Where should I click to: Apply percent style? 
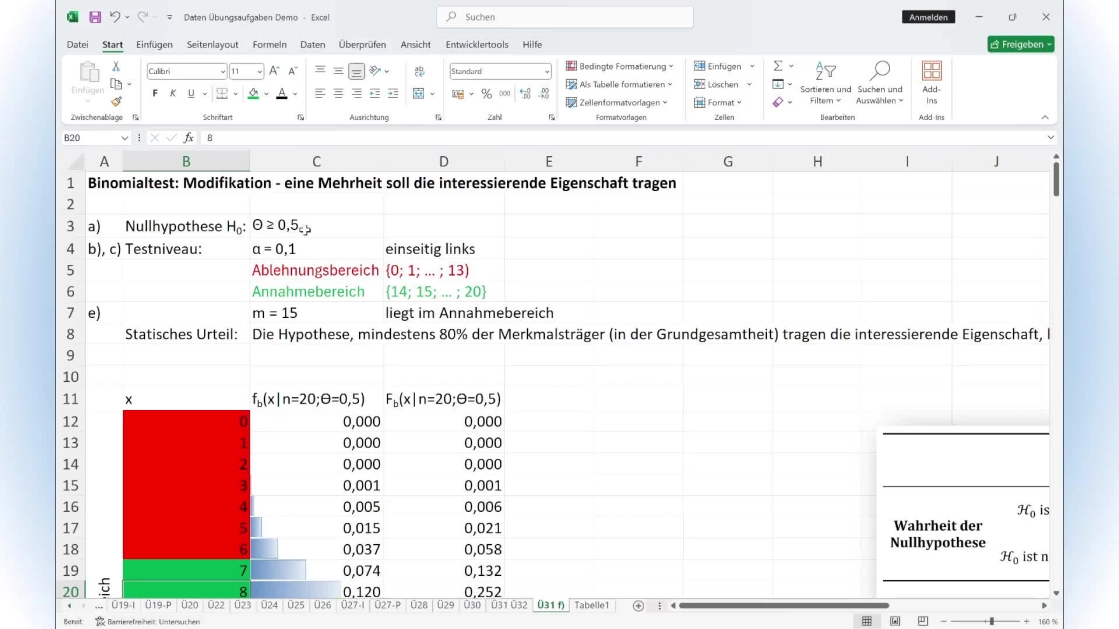[x=487, y=94]
